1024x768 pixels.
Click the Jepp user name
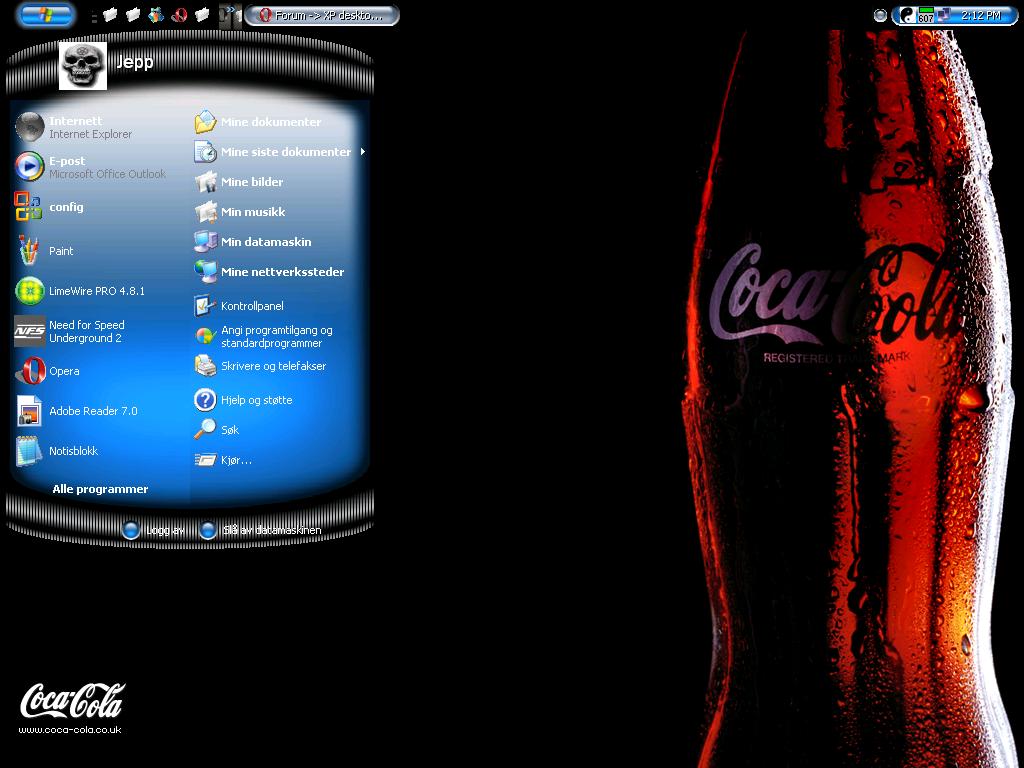[x=135, y=62]
